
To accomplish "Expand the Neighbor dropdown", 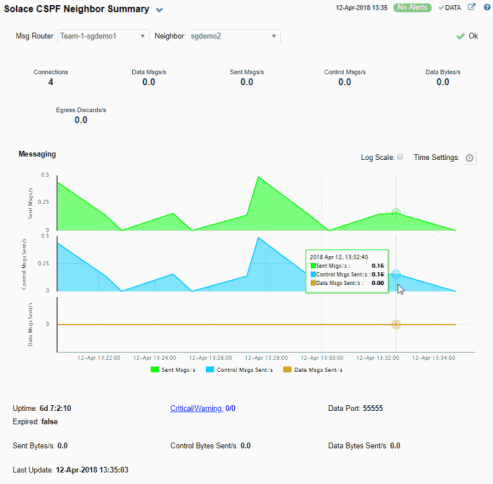I will click(x=235, y=36).
